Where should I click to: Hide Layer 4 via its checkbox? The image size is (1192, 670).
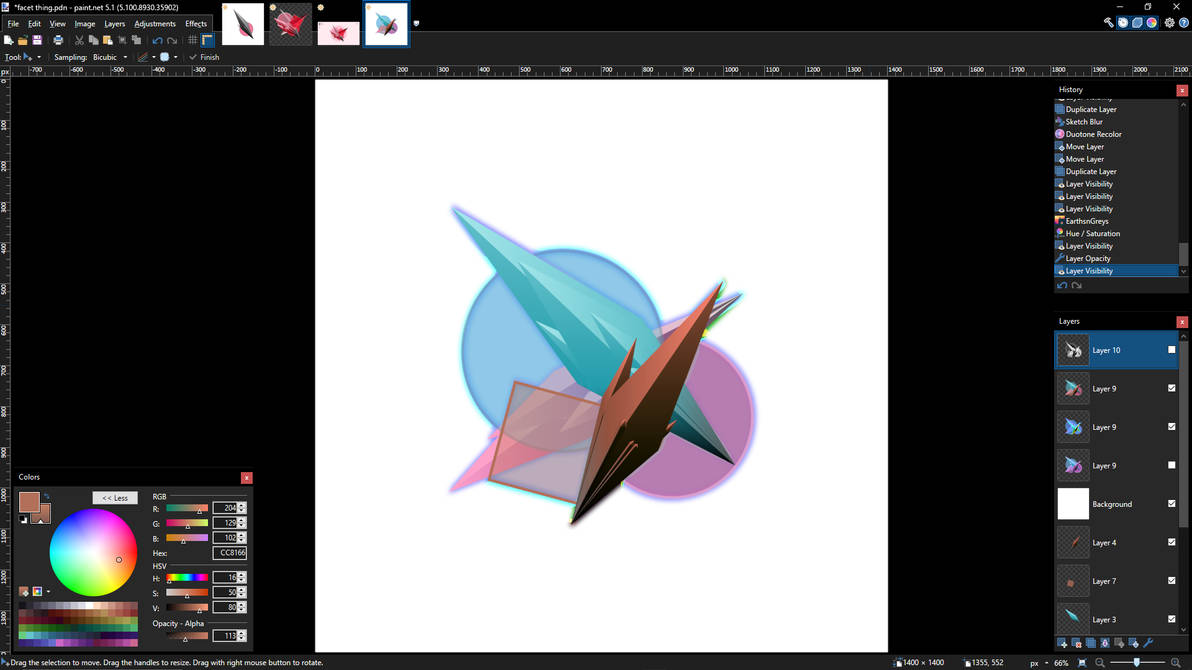pyautogui.click(x=1171, y=542)
